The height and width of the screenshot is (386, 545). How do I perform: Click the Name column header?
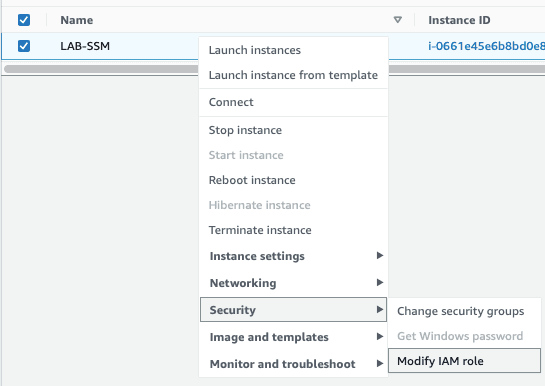pos(77,20)
